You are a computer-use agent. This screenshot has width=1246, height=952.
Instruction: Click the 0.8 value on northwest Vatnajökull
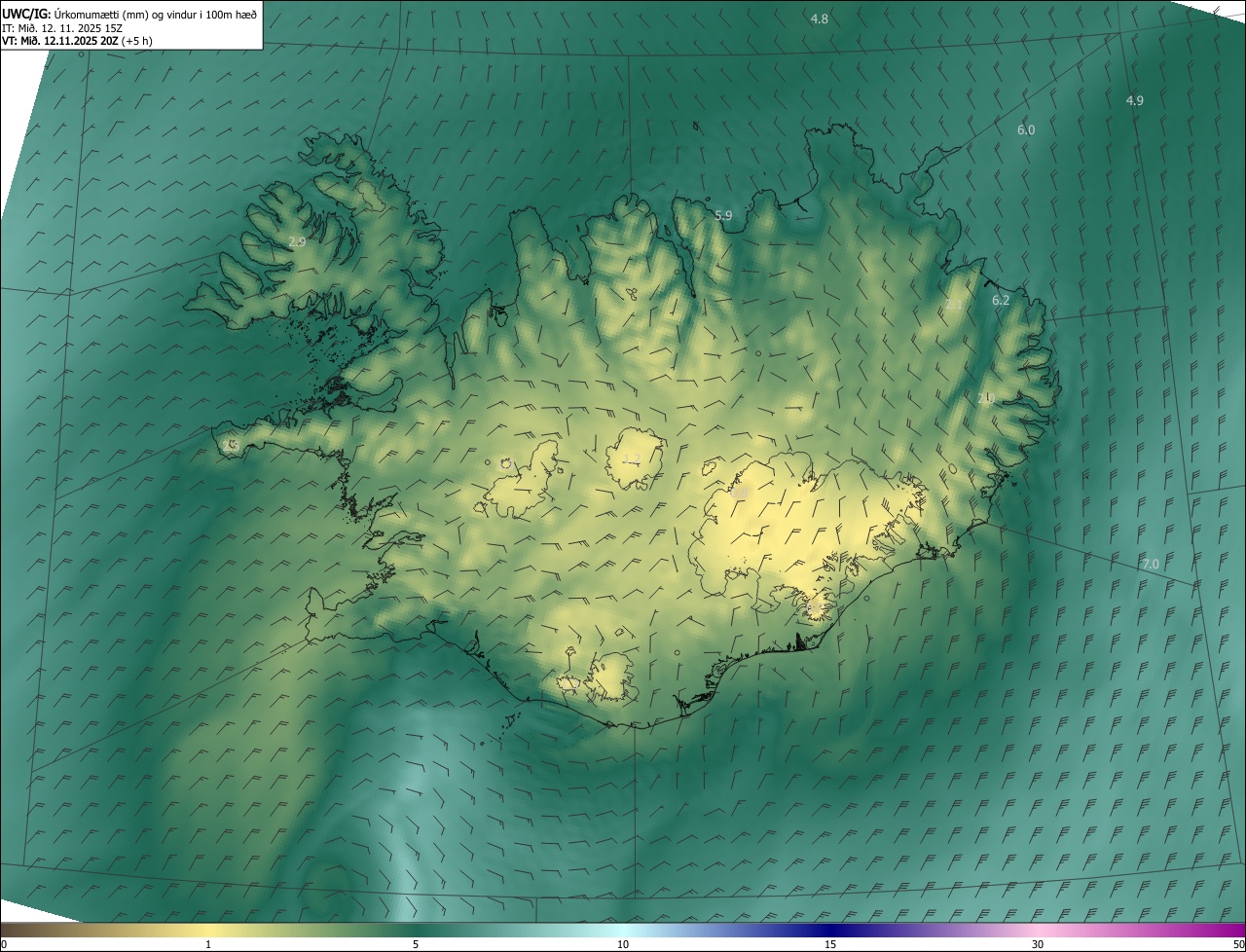[740, 494]
